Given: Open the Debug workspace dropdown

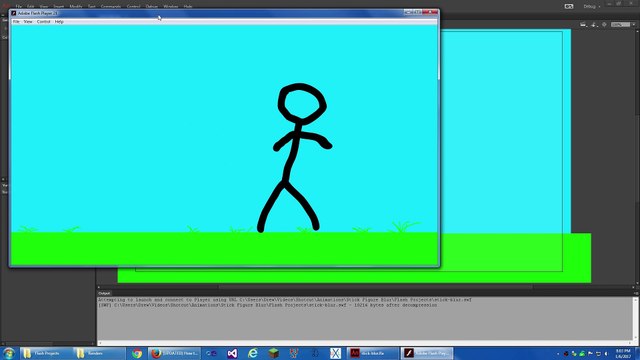Looking at the screenshot, I should (591, 7).
